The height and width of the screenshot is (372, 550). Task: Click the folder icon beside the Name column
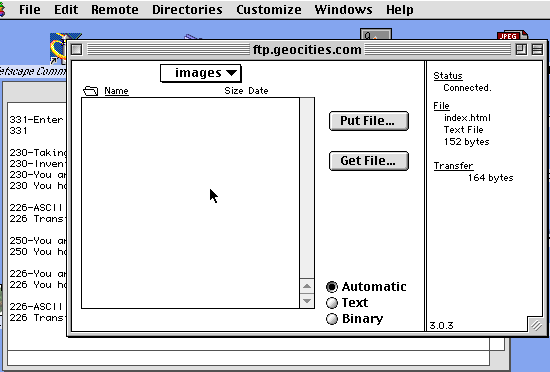(90, 91)
